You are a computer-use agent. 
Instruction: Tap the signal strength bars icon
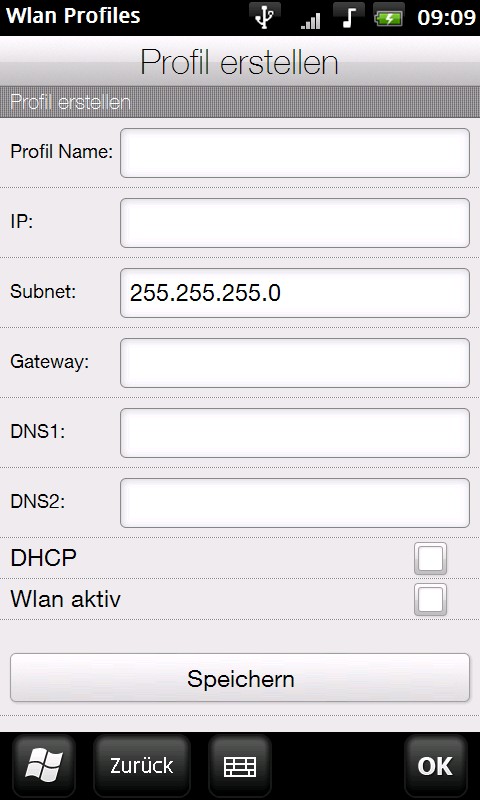(310, 20)
